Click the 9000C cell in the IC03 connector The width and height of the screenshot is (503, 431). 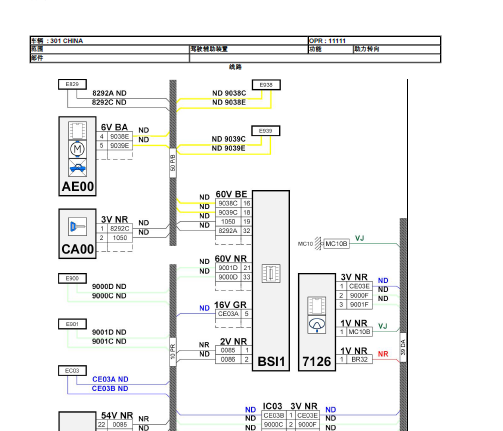(x=275, y=424)
